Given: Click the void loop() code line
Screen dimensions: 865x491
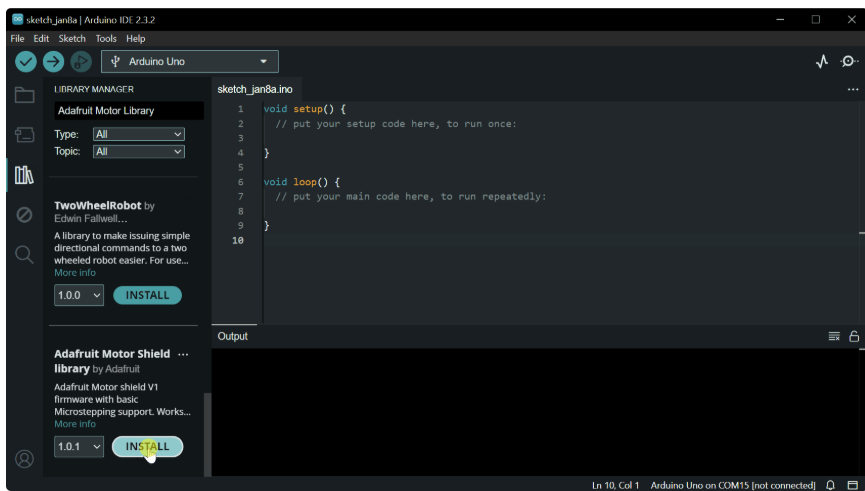Looking at the screenshot, I should coord(302,182).
